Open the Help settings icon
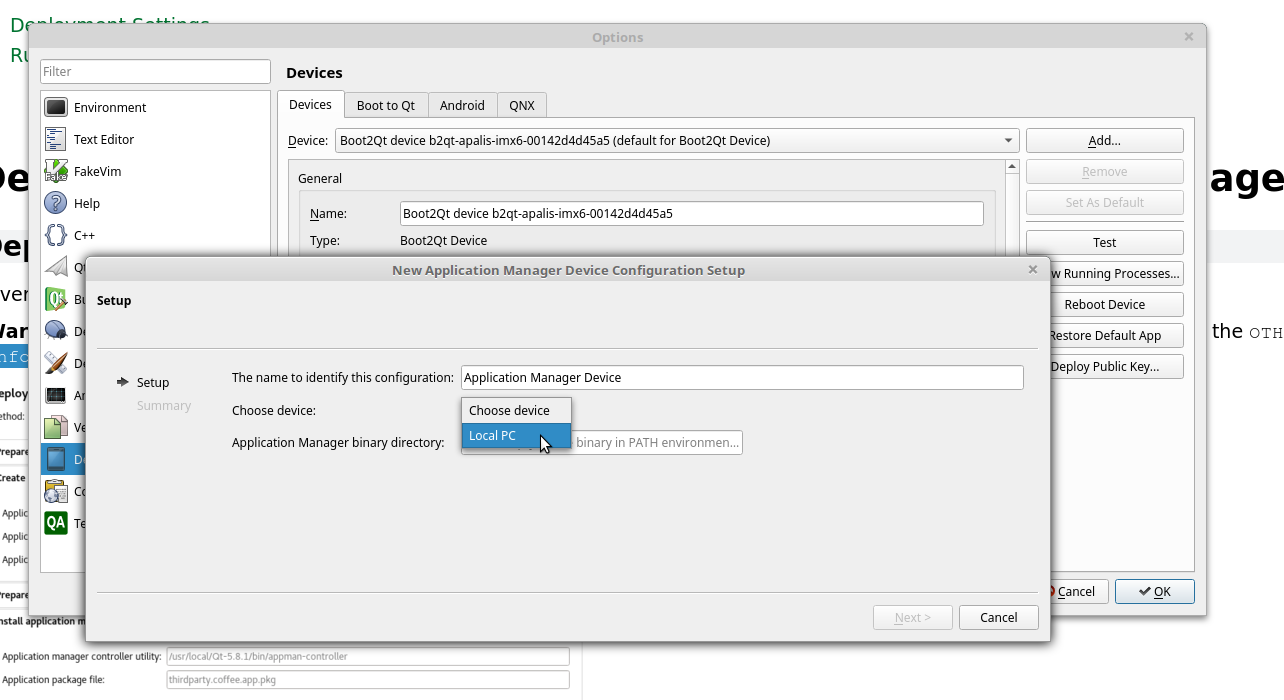 point(56,203)
